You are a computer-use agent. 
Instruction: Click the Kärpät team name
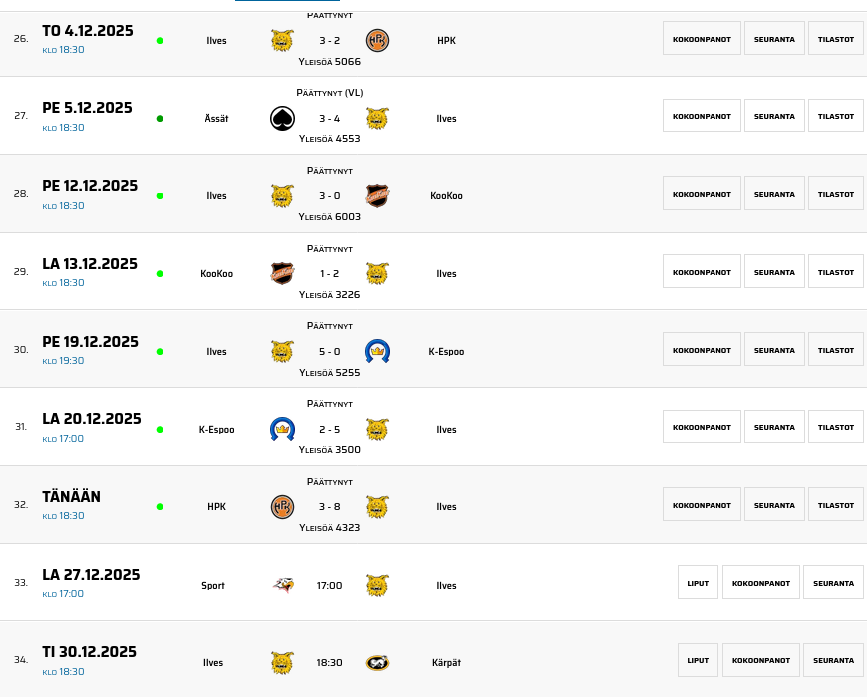point(446,663)
